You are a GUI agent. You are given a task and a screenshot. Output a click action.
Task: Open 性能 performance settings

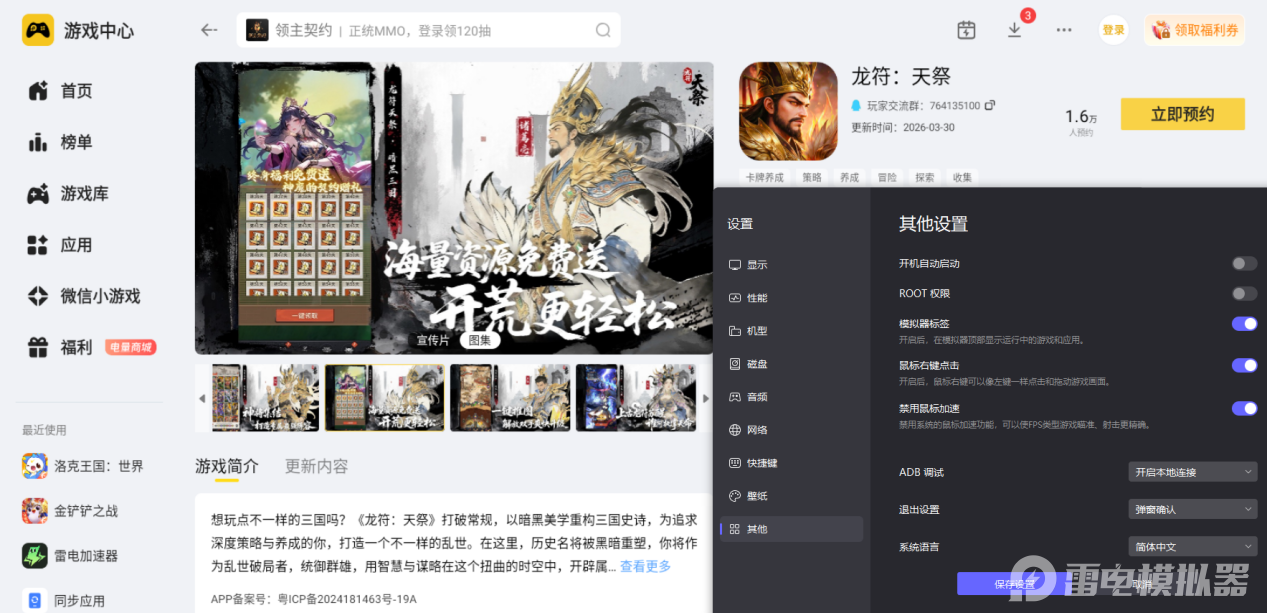click(791, 298)
